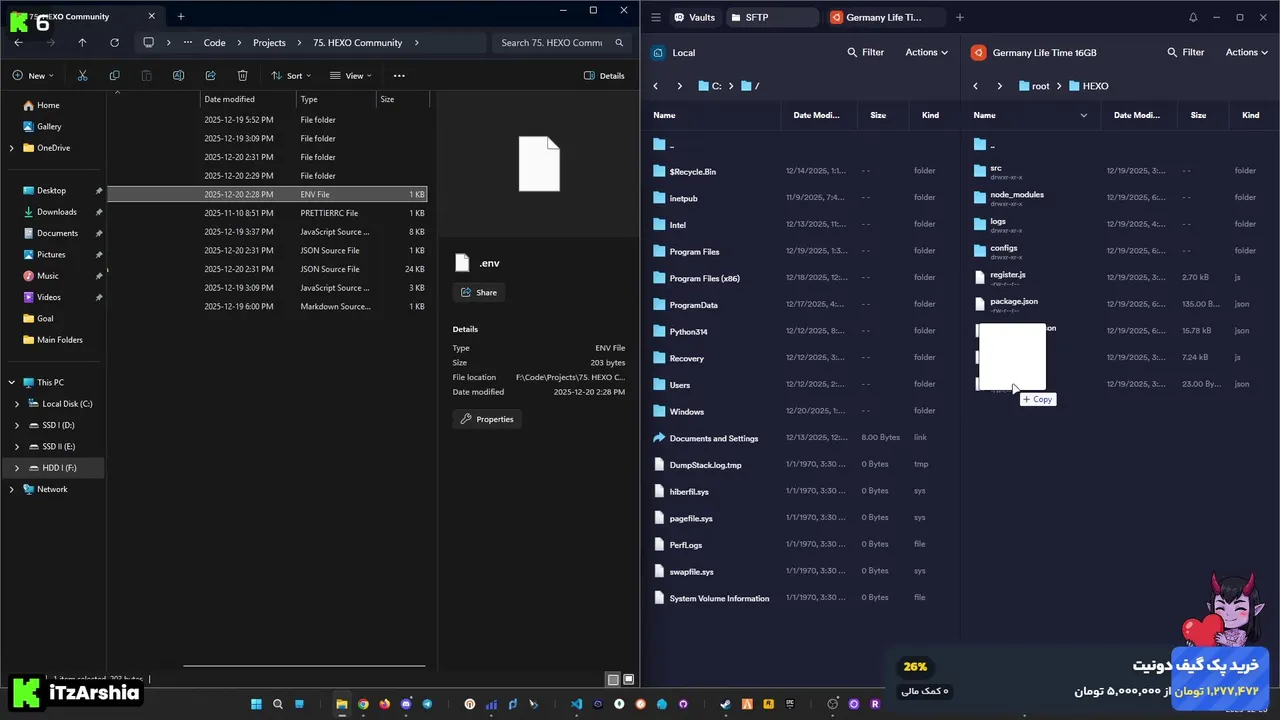The height and width of the screenshot is (720, 1280).
Task: Open Windows taskbar search
Action: pos(278,704)
